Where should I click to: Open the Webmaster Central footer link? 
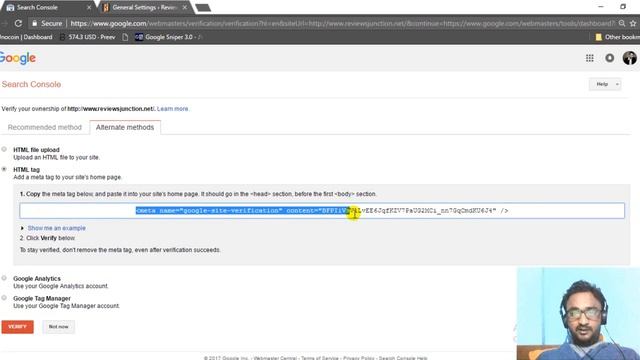coord(275,358)
